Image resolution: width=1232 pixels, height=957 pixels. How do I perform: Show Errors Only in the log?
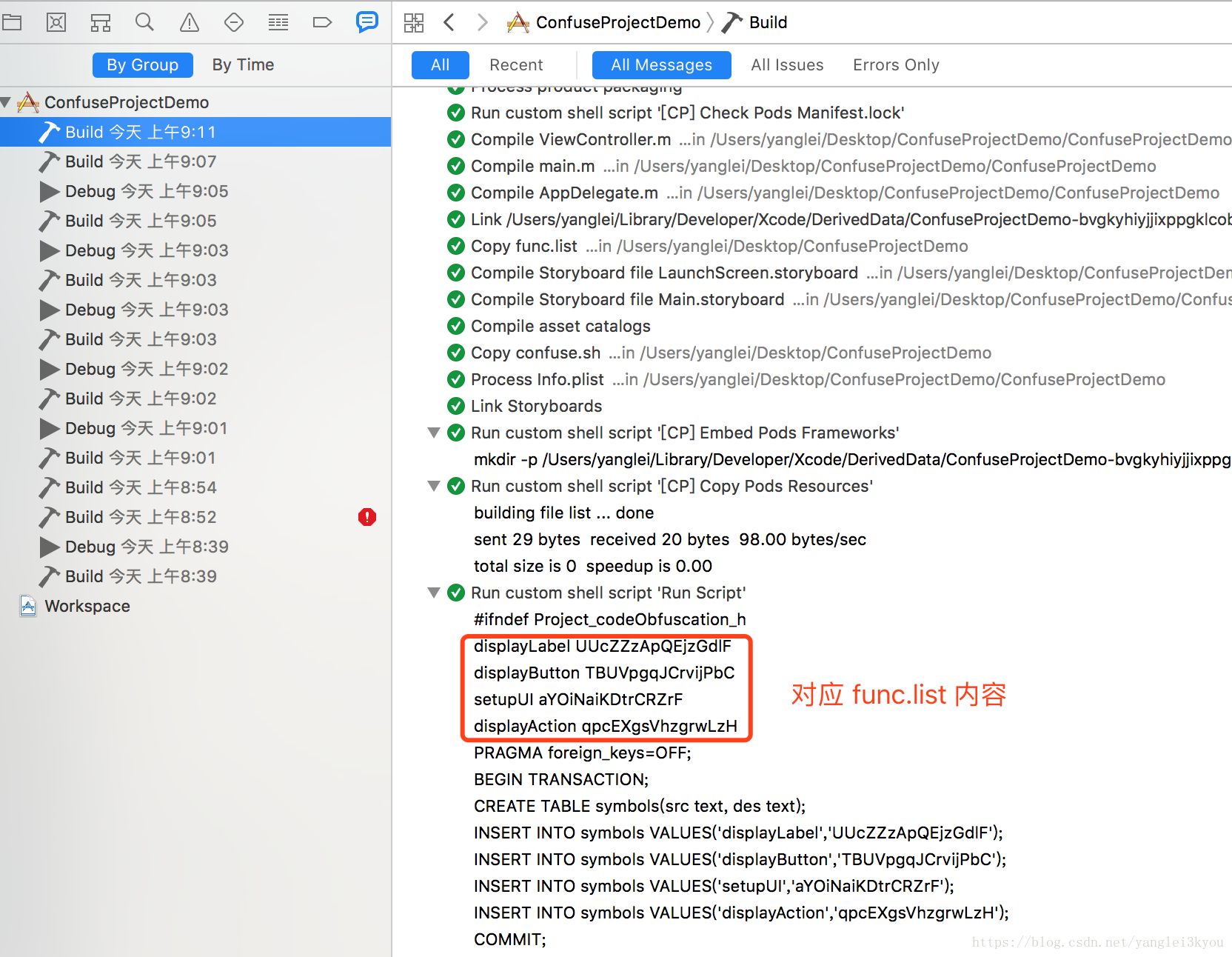point(896,64)
